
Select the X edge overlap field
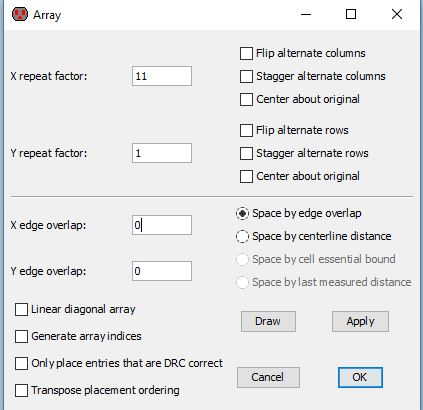(162, 225)
